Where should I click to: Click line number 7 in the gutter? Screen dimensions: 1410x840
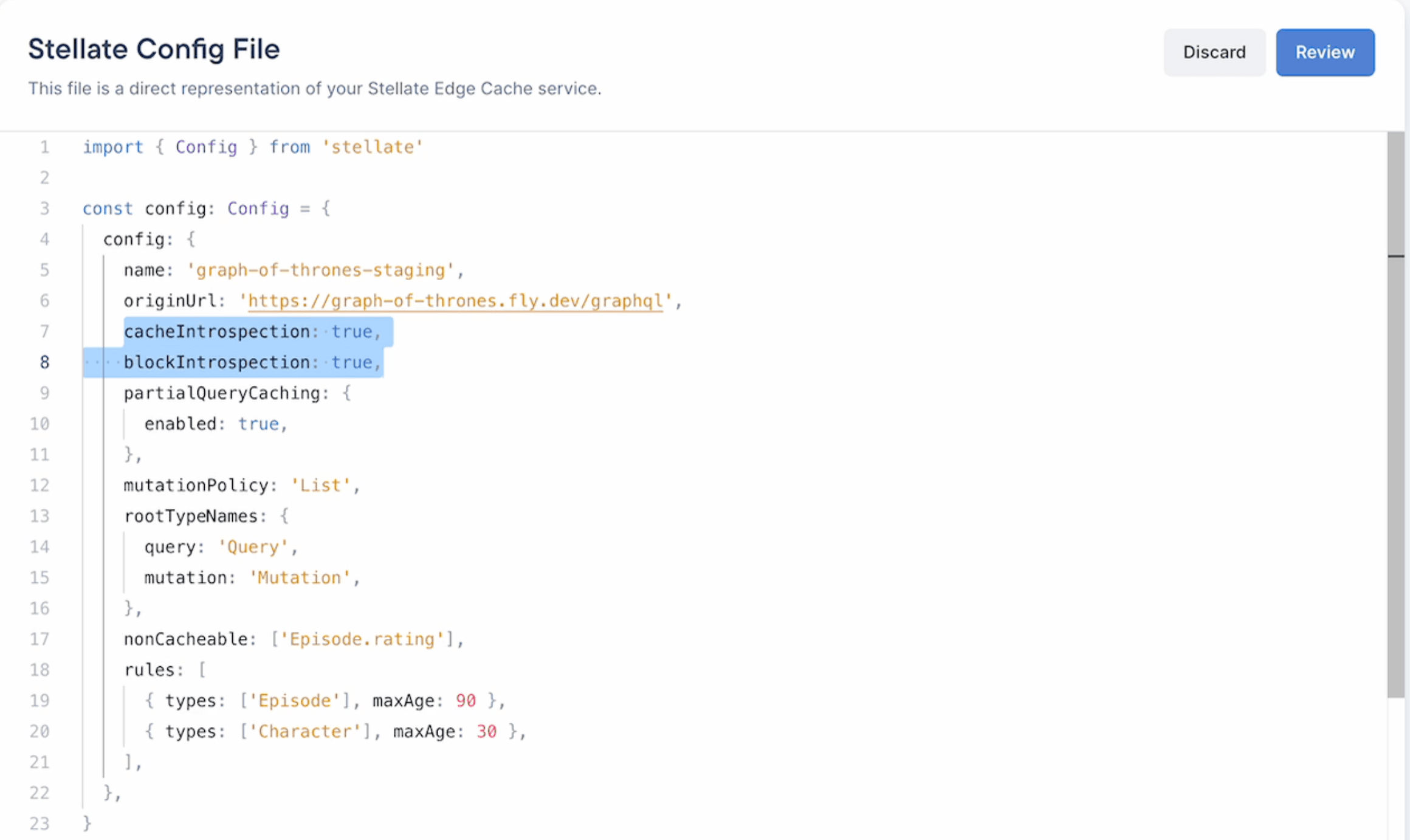[x=44, y=331]
